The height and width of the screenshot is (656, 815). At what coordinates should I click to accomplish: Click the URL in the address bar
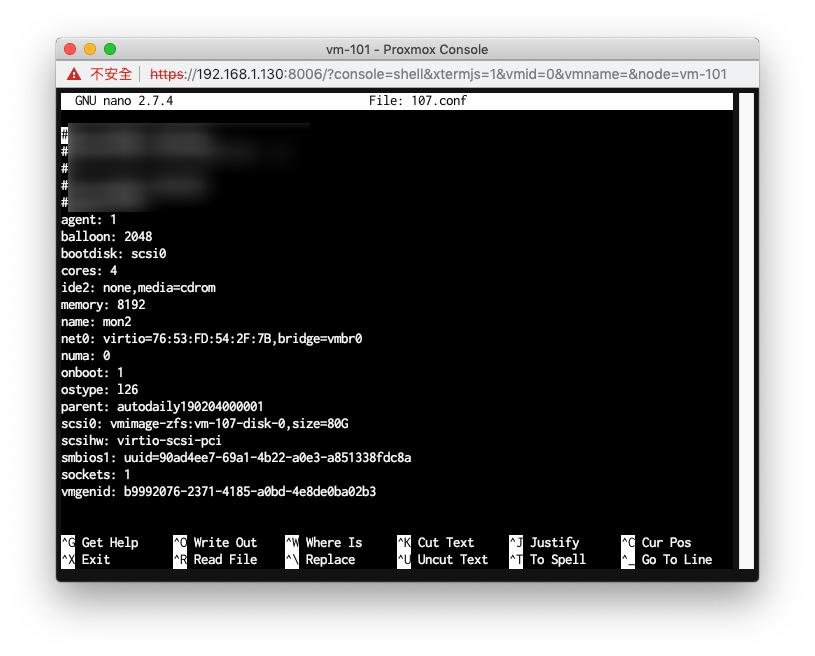438,74
